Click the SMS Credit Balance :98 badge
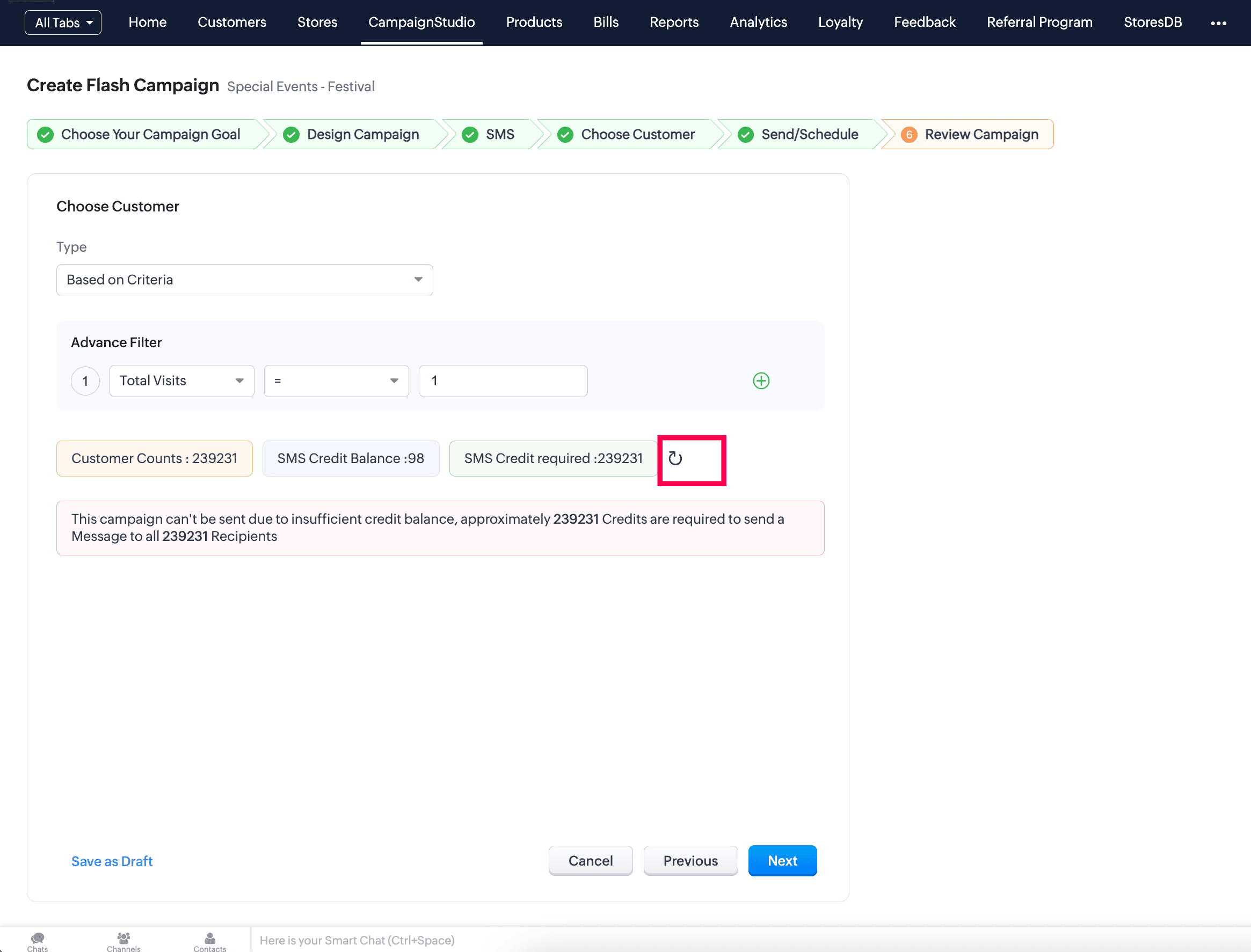 tap(350, 458)
